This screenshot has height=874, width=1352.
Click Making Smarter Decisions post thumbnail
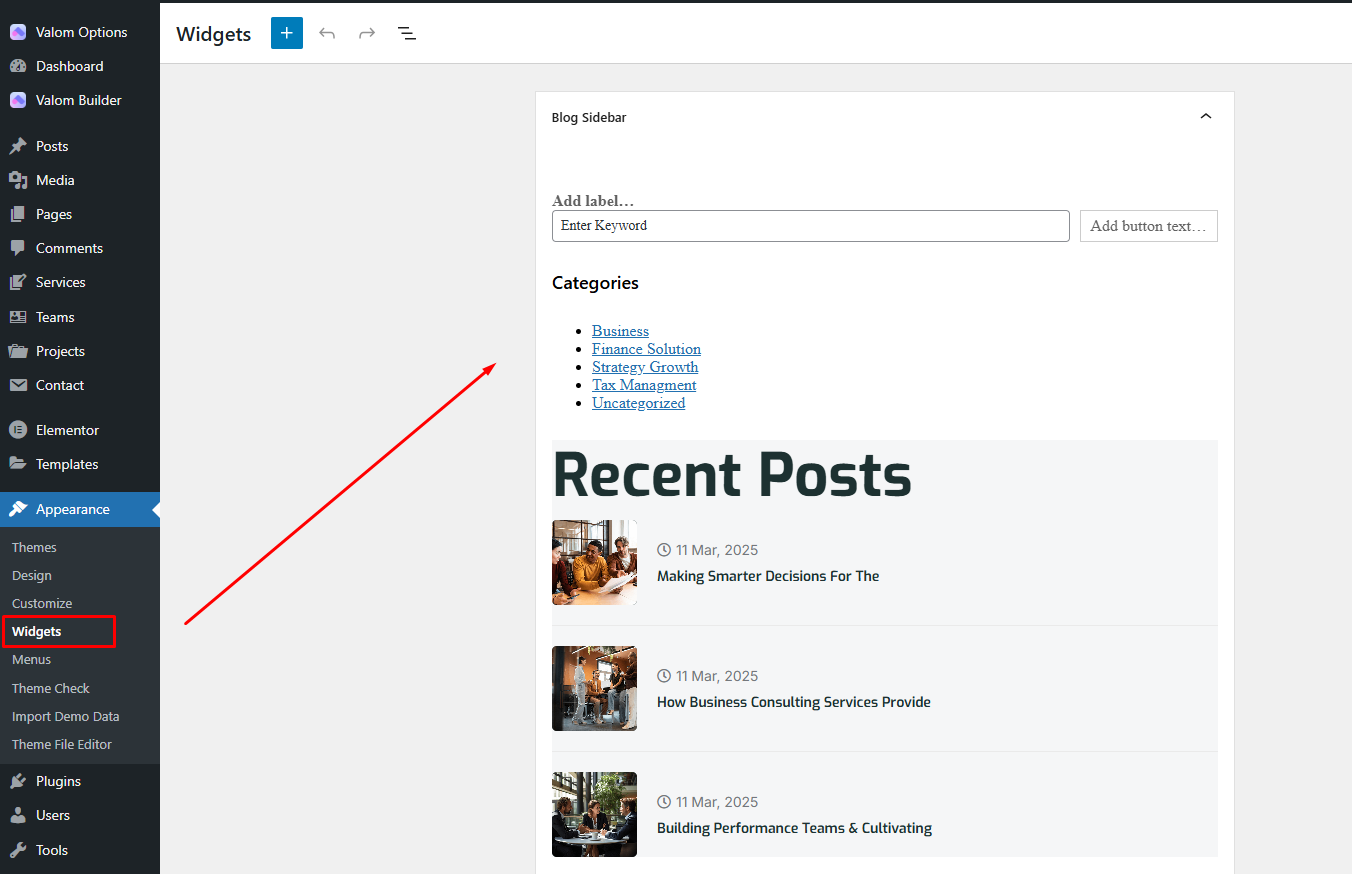tap(594, 562)
